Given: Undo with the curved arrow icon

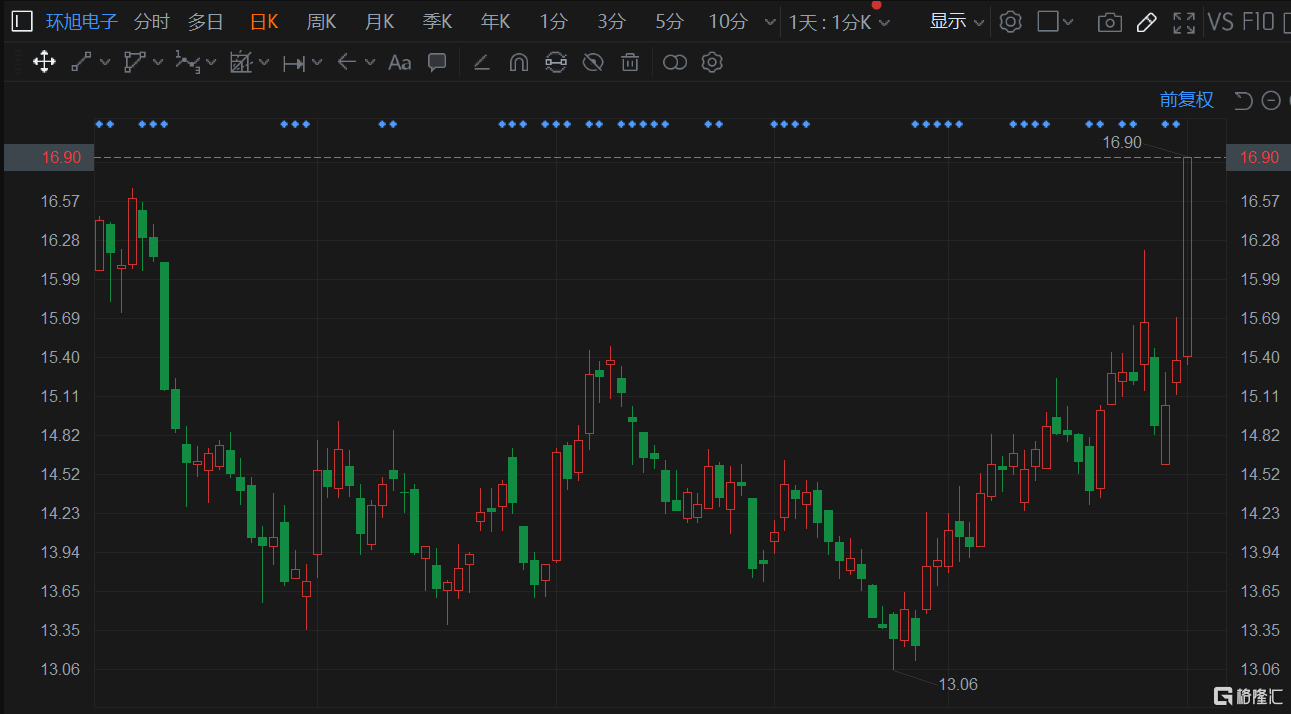Looking at the screenshot, I should click(x=1244, y=100).
